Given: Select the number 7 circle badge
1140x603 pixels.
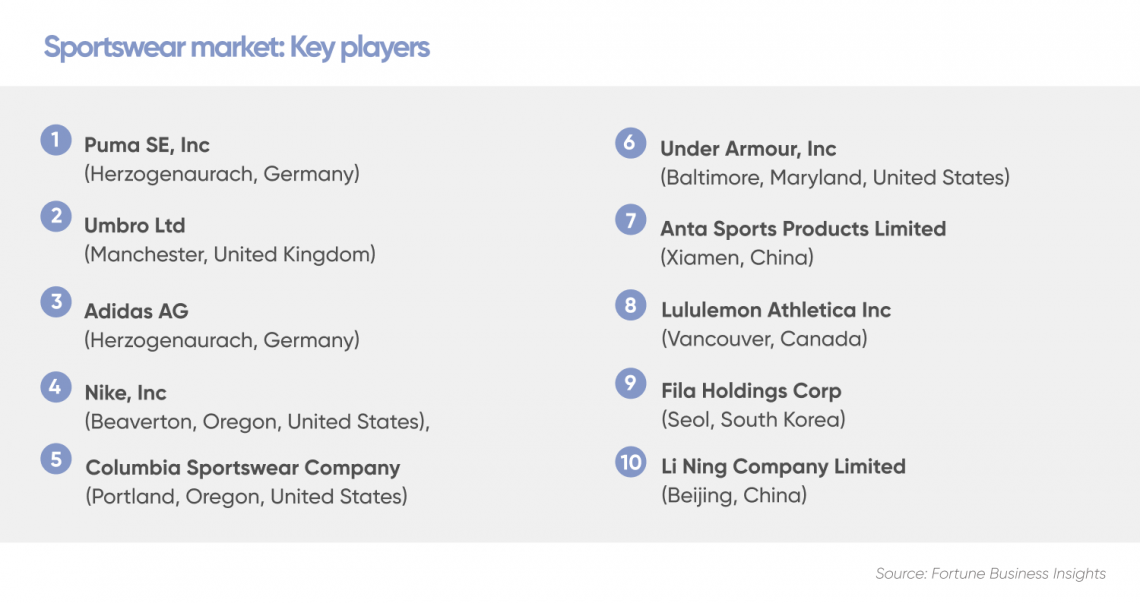Looking at the screenshot, I should click(630, 219).
